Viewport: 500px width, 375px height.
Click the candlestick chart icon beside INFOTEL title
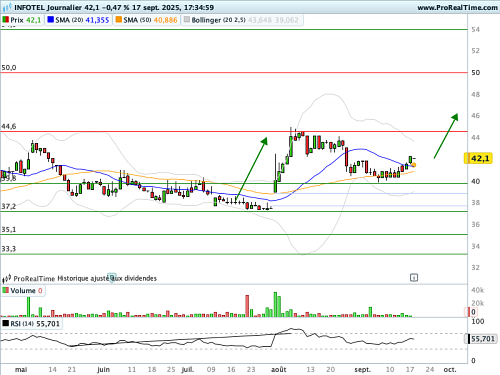7,7
